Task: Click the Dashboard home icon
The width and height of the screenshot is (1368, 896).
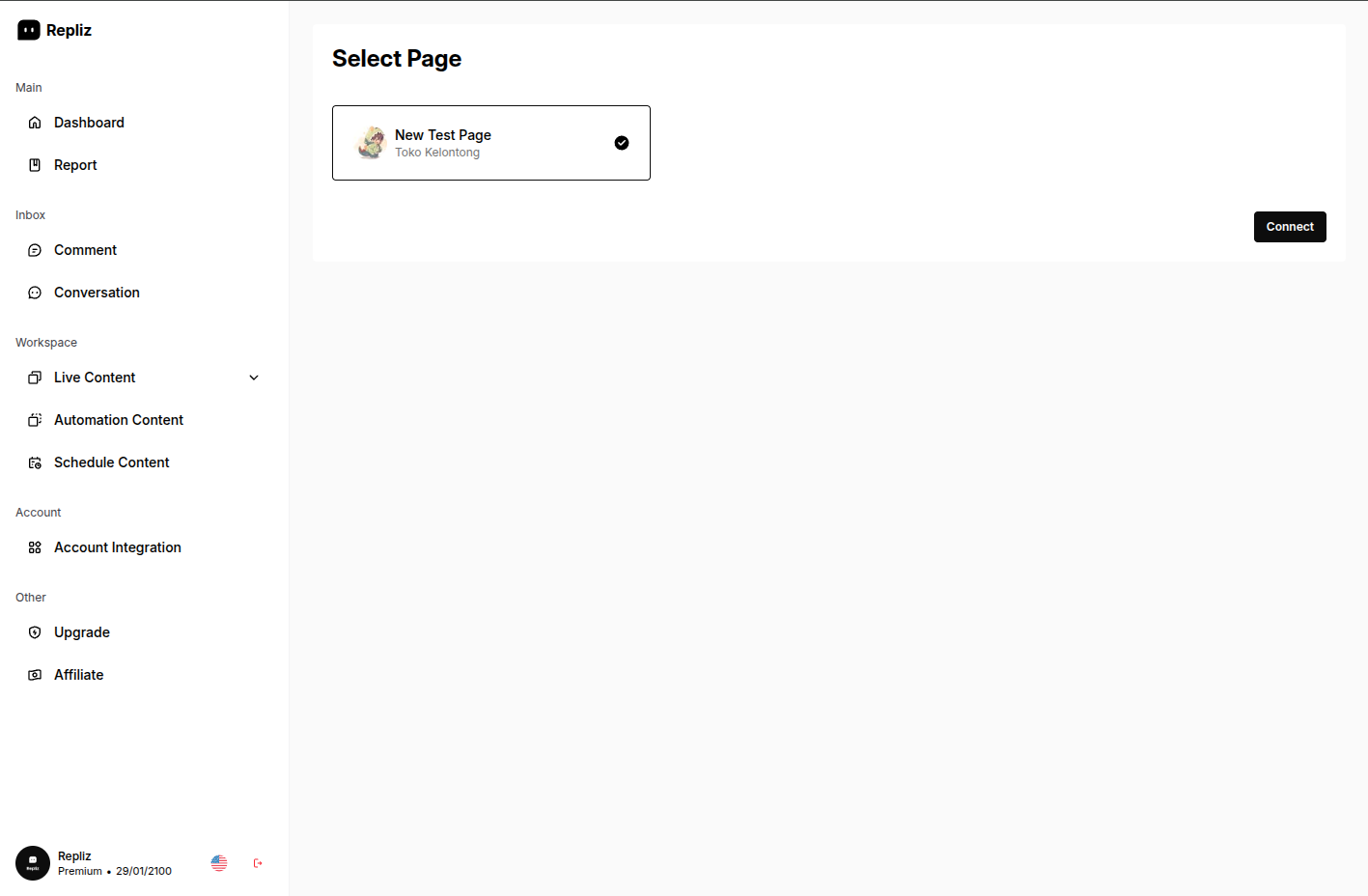Action: click(x=35, y=123)
